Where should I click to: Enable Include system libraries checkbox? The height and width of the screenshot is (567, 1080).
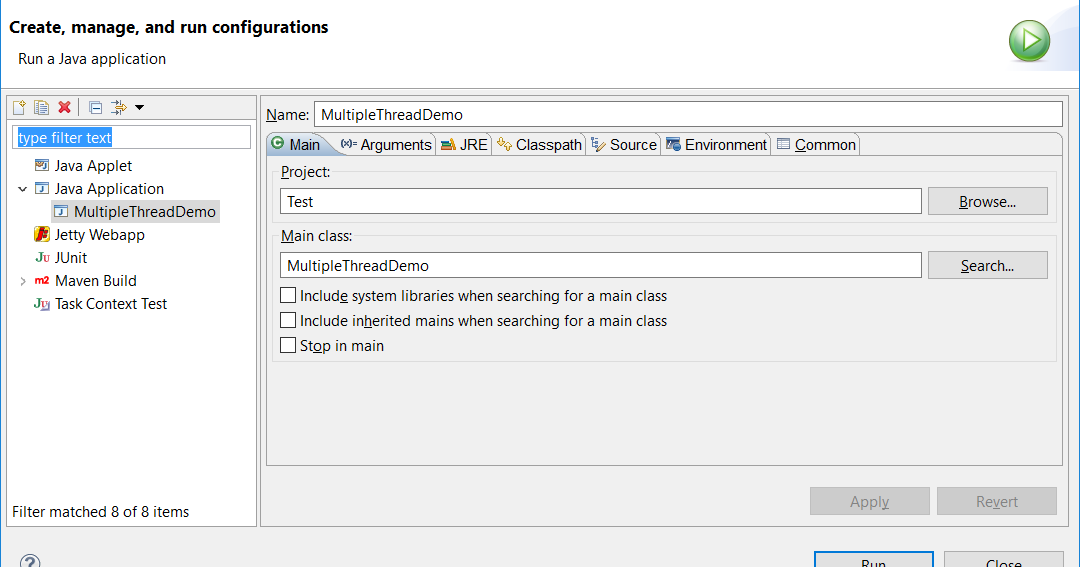[x=289, y=296]
